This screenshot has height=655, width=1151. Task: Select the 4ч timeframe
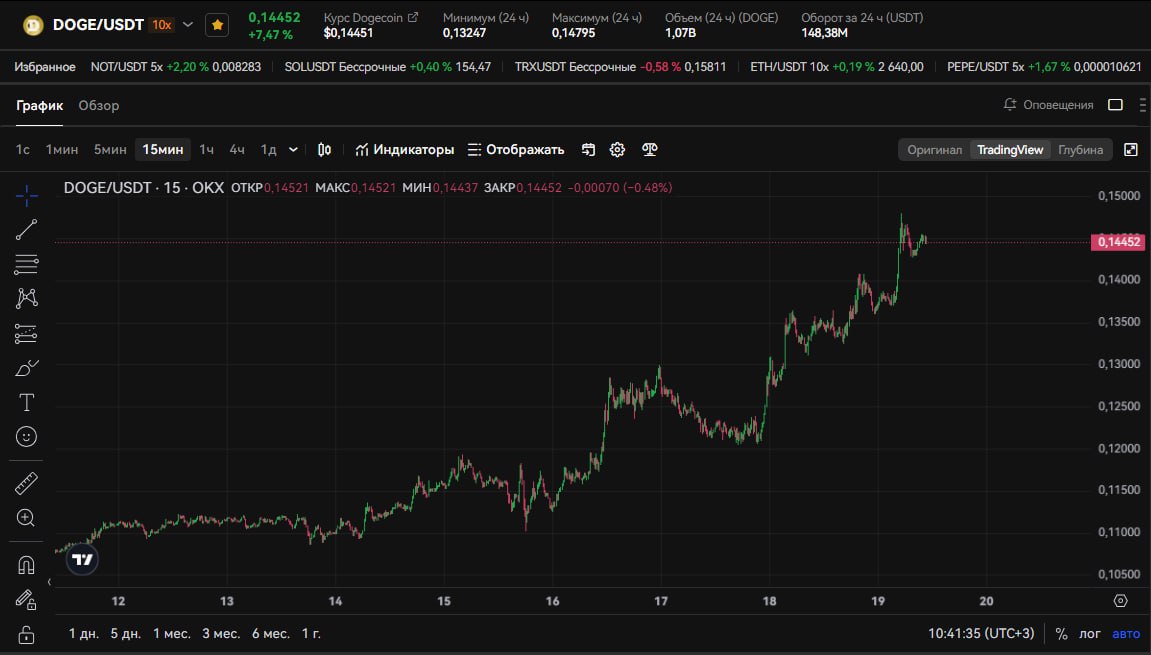click(x=236, y=150)
